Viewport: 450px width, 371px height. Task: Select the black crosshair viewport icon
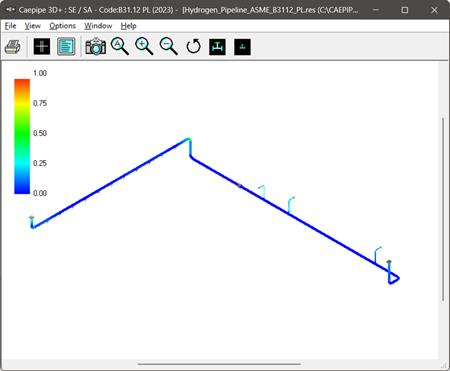pos(42,46)
